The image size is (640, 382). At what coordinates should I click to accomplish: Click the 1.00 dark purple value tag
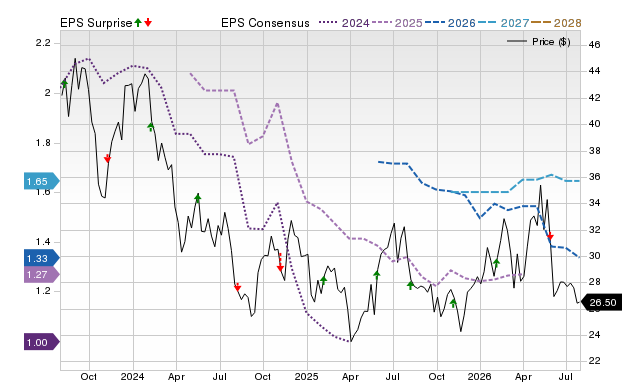click(41, 342)
